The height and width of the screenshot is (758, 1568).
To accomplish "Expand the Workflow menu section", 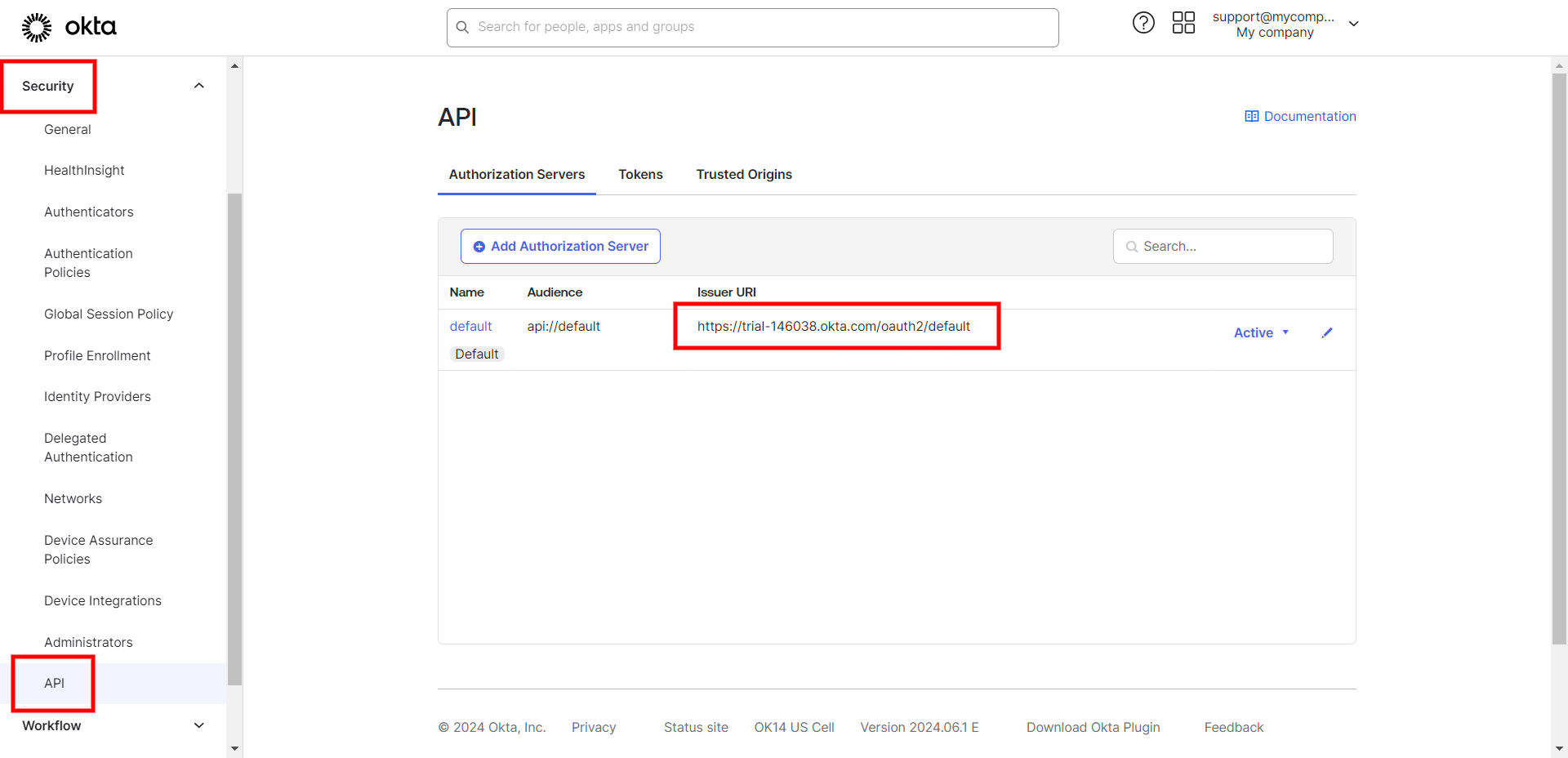I will pyautogui.click(x=198, y=725).
